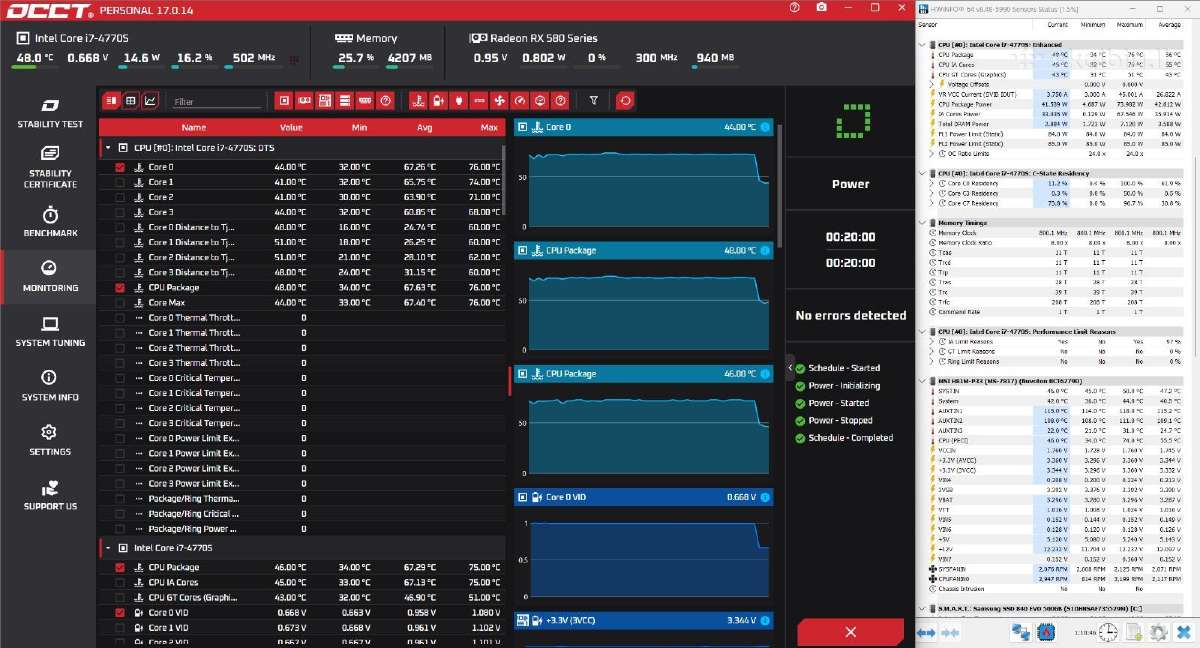Select Monitoring in sidebar
The image size is (1200, 648).
(x=50, y=277)
